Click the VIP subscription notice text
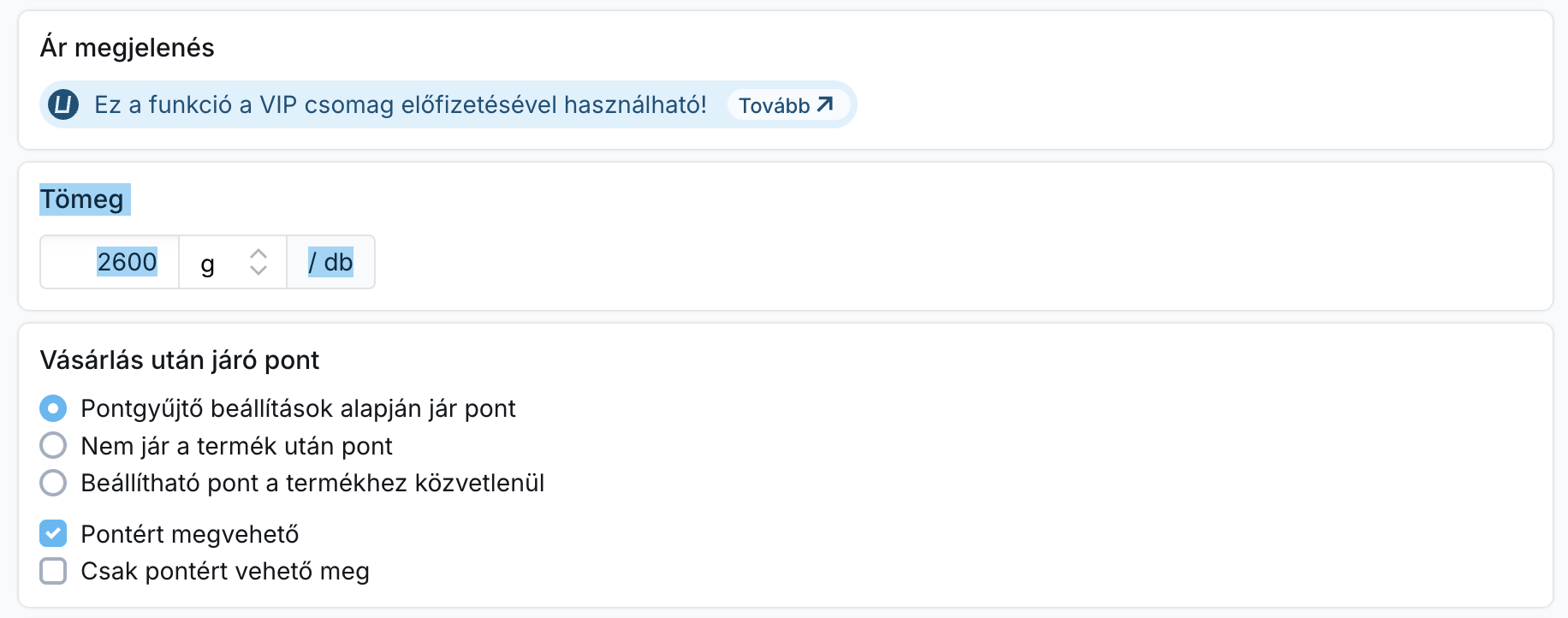 [x=400, y=104]
